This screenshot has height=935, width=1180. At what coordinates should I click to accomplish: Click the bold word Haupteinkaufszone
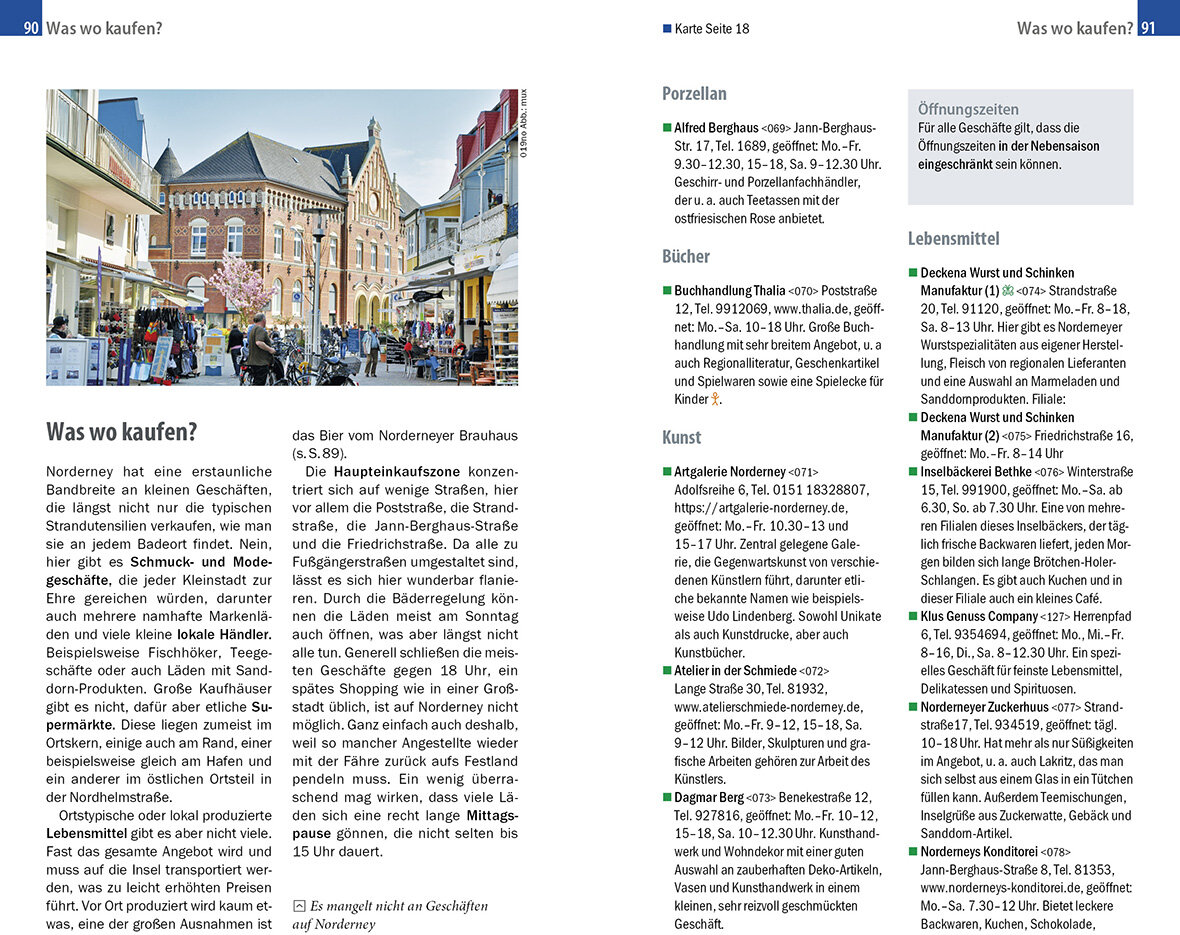click(397, 472)
